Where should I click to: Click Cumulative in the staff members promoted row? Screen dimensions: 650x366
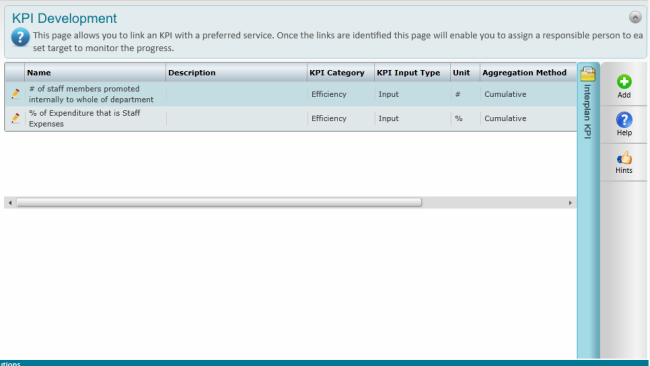point(505,94)
